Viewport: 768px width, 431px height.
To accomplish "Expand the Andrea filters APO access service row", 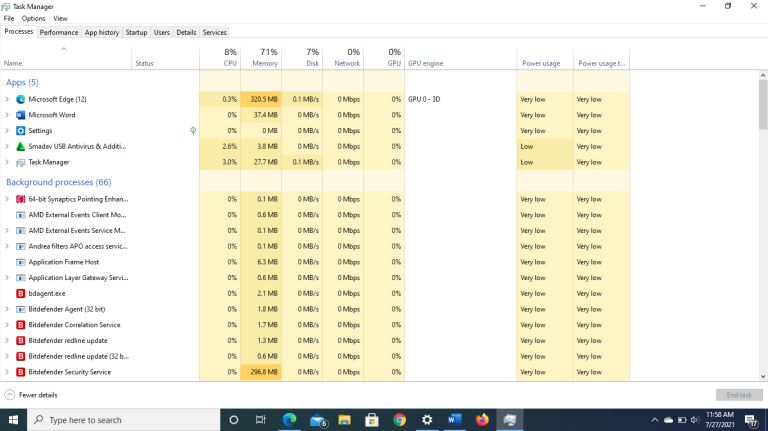I will (7, 246).
